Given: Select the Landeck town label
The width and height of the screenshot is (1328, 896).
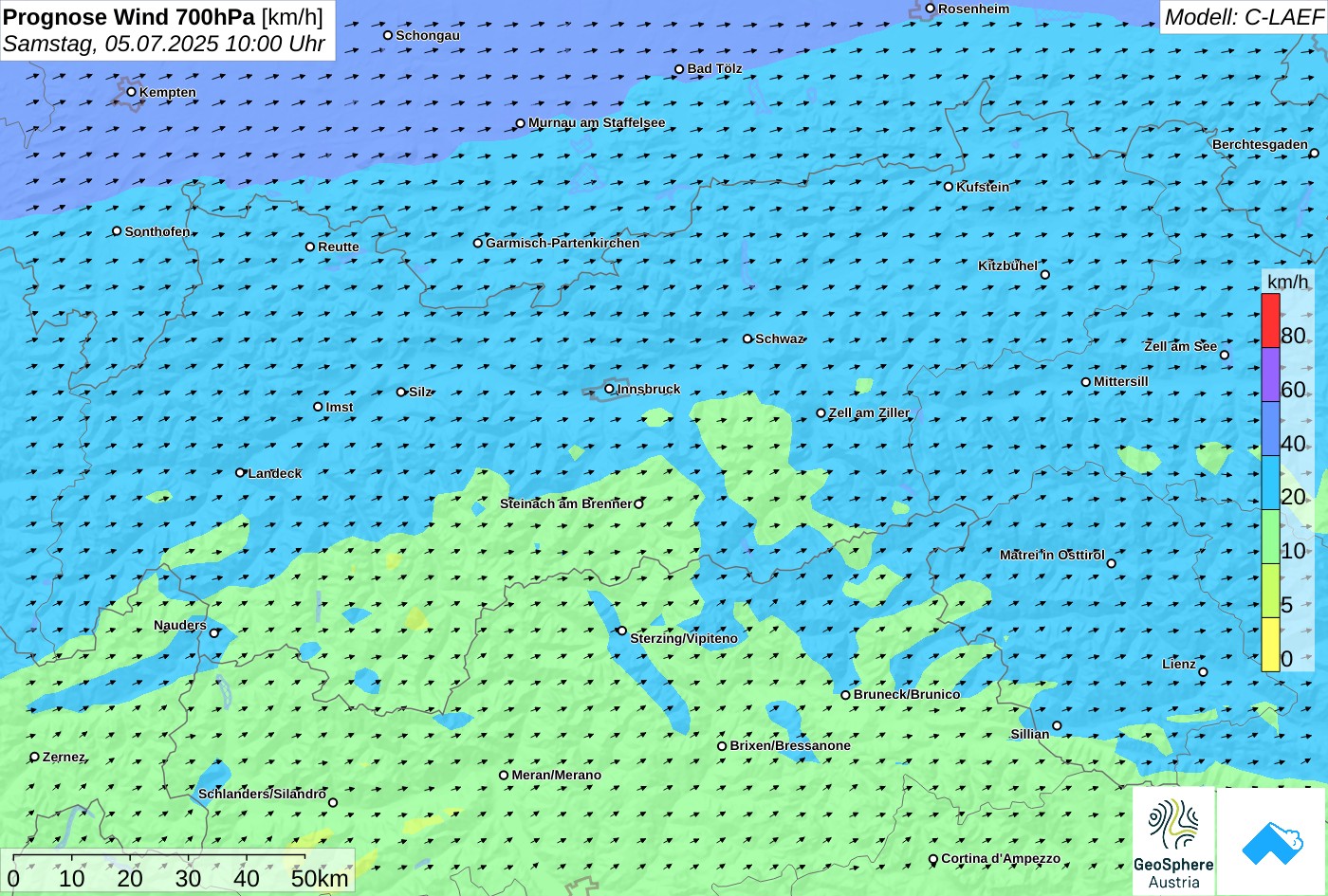Looking at the screenshot, I should click(275, 473).
